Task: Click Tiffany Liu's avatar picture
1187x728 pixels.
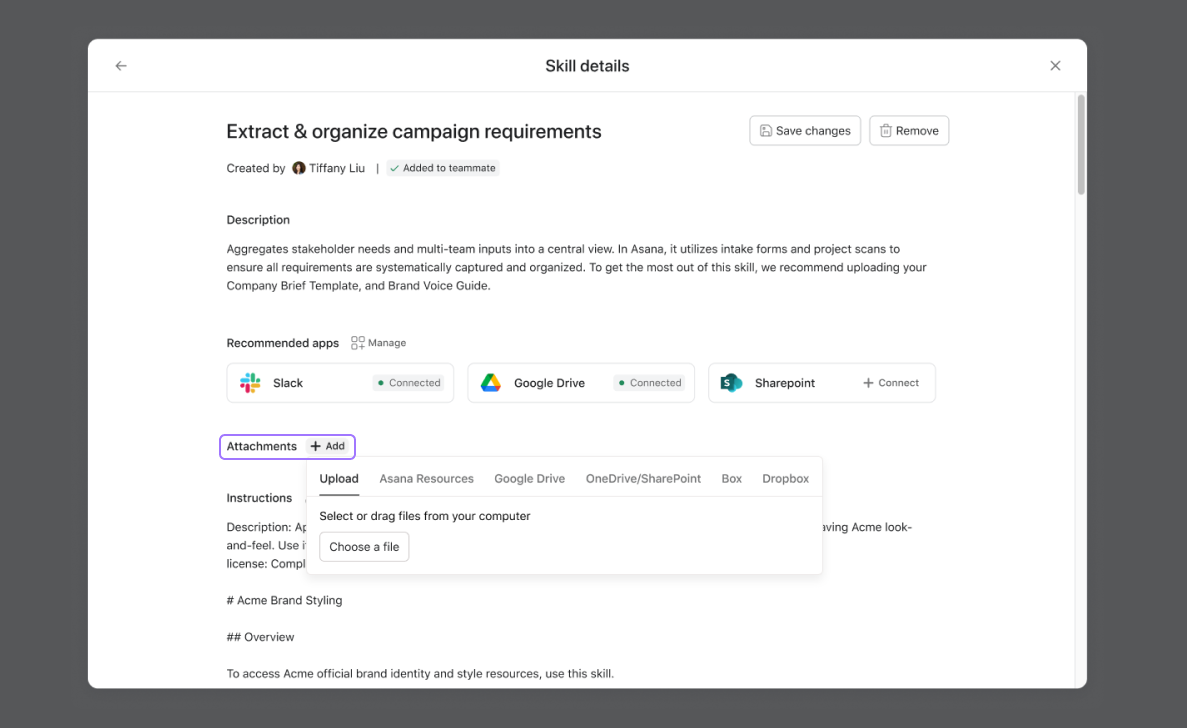Action: coord(299,168)
